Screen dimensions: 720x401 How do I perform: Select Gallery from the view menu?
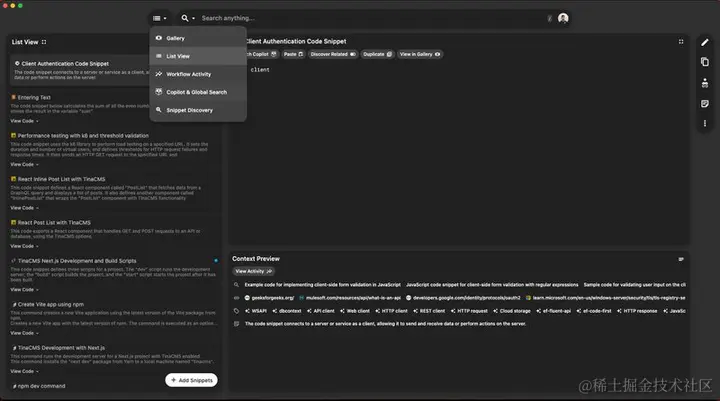pos(198,38)
